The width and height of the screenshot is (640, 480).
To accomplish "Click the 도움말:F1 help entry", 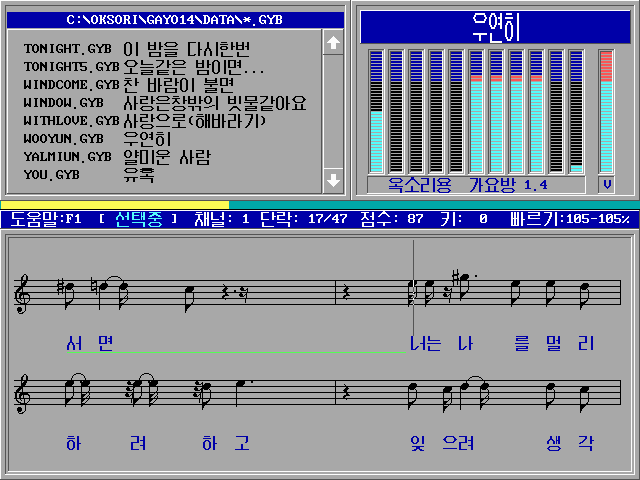I will pos(46,219).
